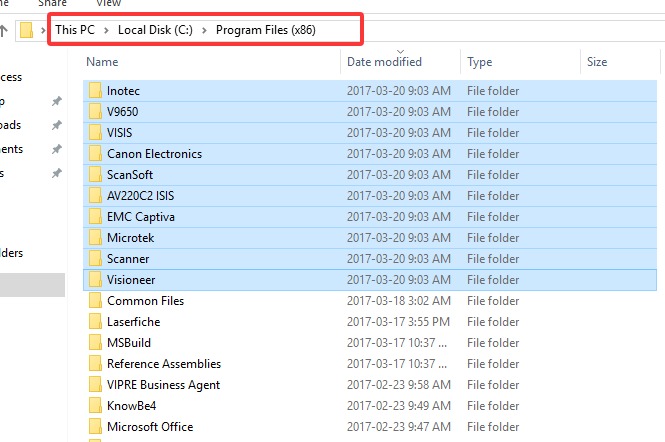Screen dimensions: 665x442
Task: Select the KnowBe4 folder name
Action: click(x=131, y=406)
